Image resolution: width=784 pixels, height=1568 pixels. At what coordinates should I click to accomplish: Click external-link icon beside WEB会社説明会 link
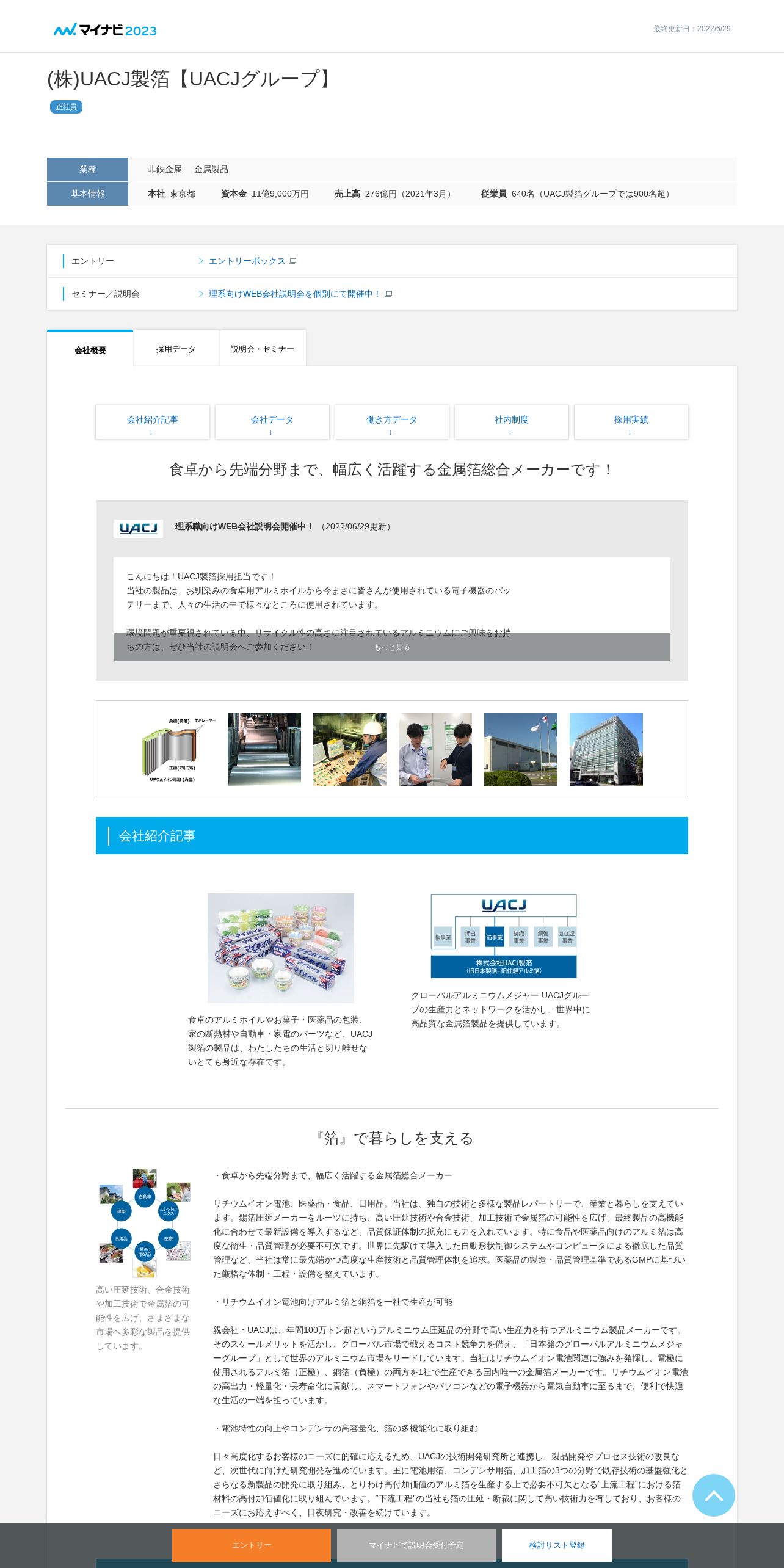pos(388,294)
